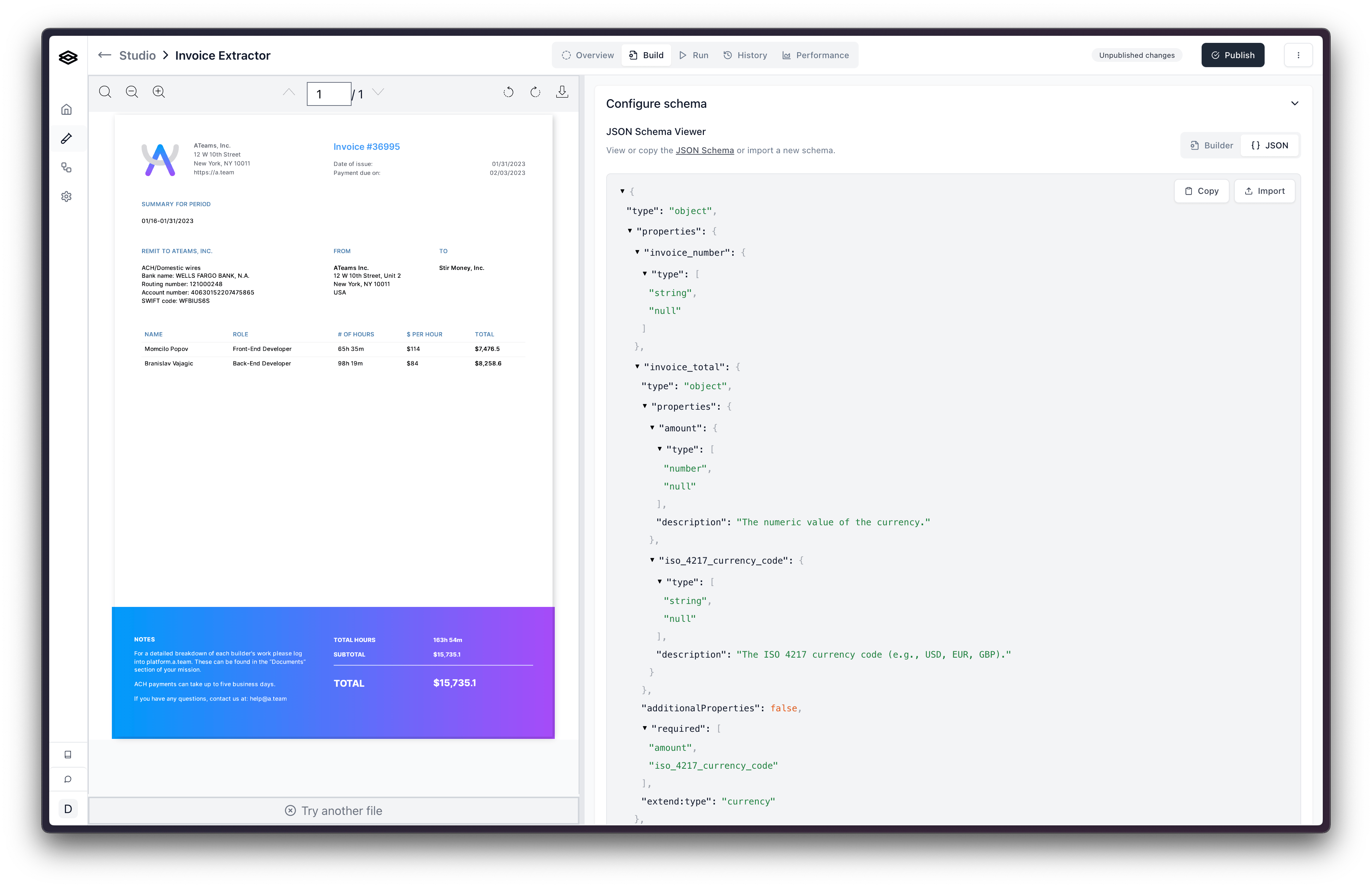Click the page number input field
Viewport: 1372px width, 888px height.
(328, 94)
